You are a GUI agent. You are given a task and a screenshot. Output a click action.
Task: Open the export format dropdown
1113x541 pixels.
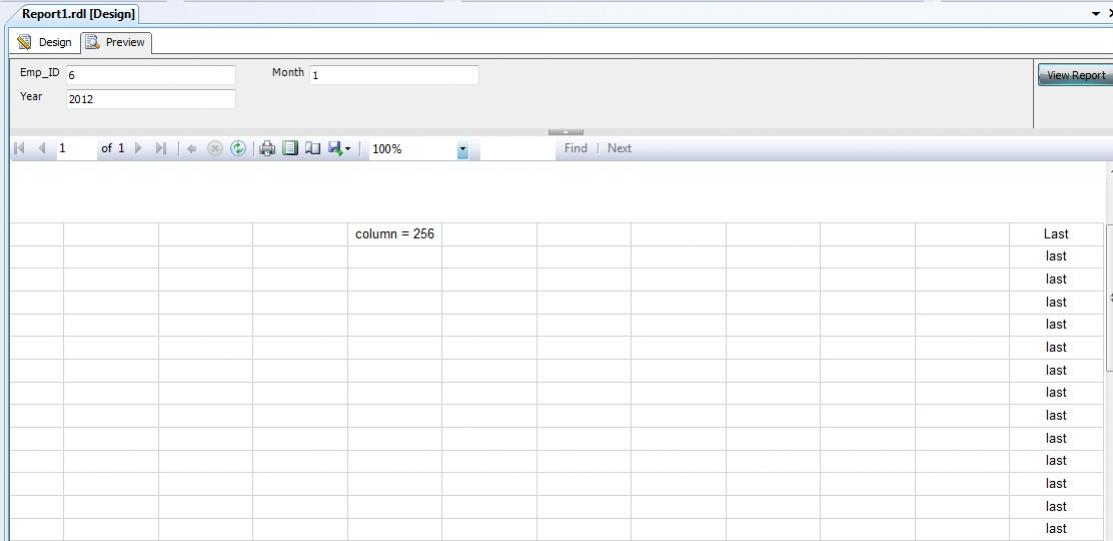pyautogui.click(x=339, y=148)
